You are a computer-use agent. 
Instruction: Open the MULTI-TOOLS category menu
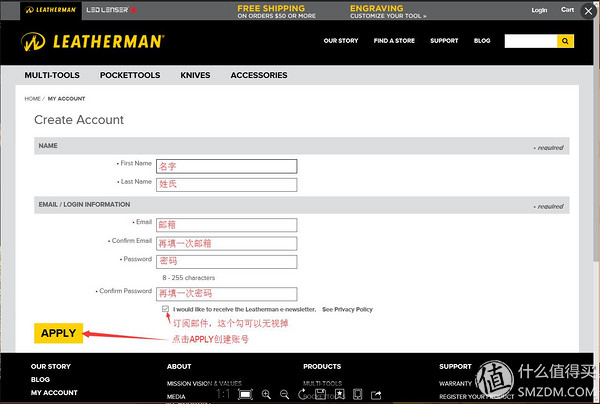coord(52,75)
